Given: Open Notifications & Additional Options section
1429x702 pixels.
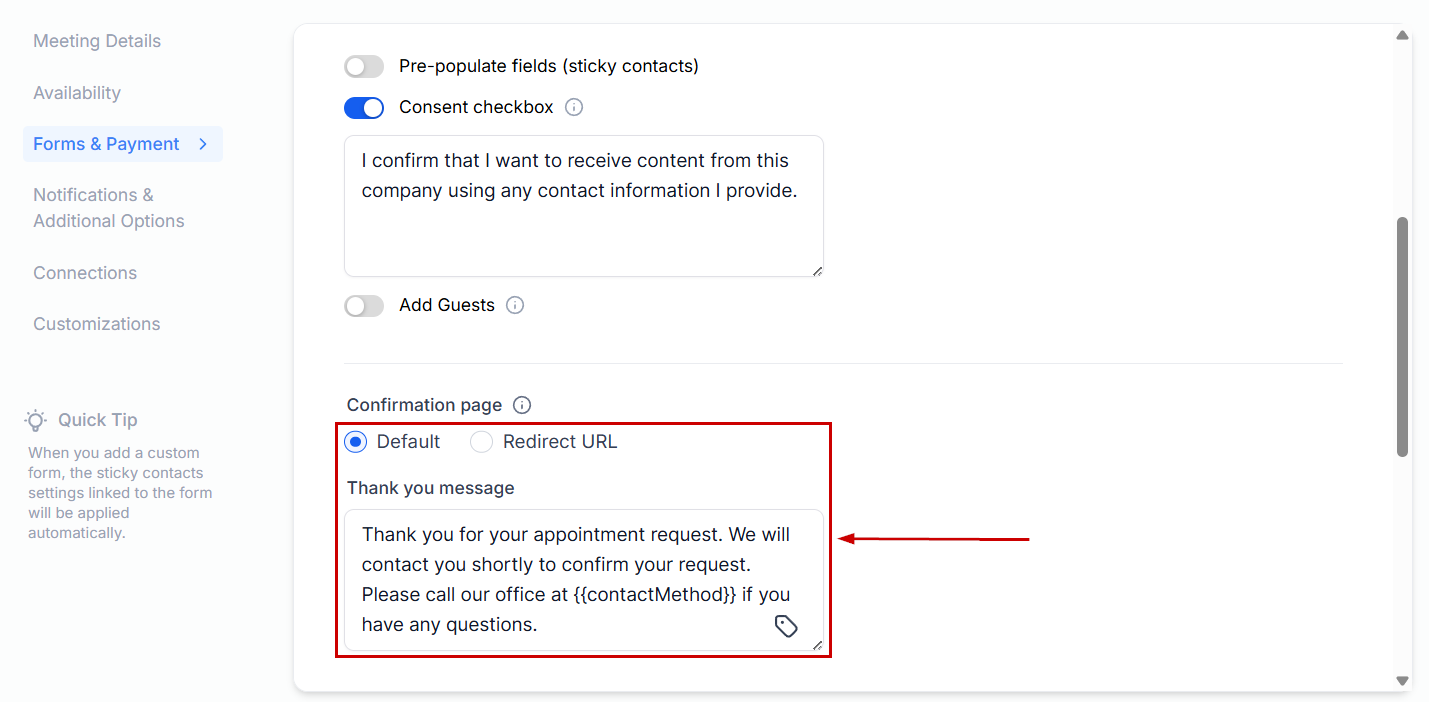Looking at the screenshot, I should [x=109, y=208].
